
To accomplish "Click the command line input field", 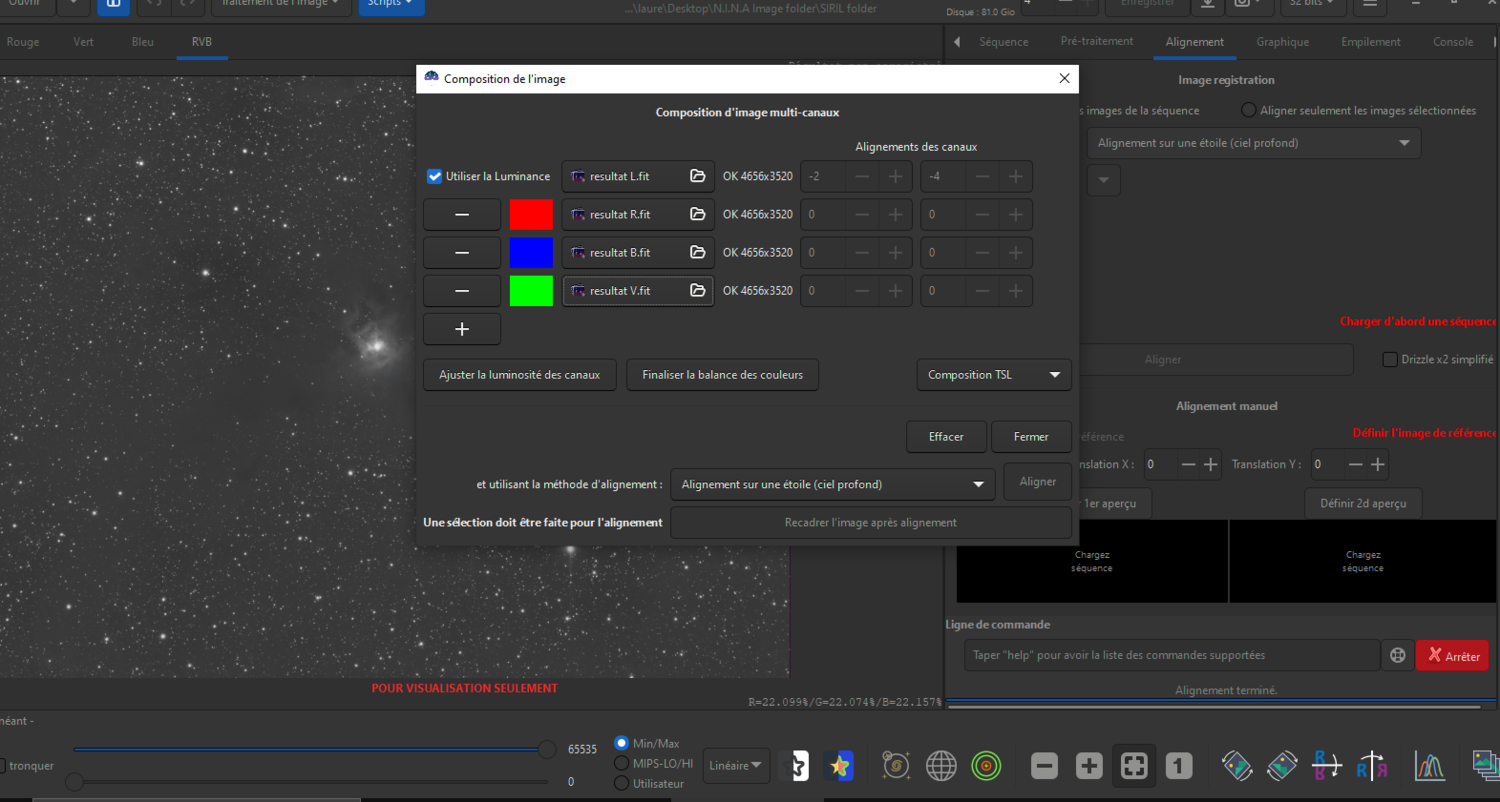I will coord(1172,656).
